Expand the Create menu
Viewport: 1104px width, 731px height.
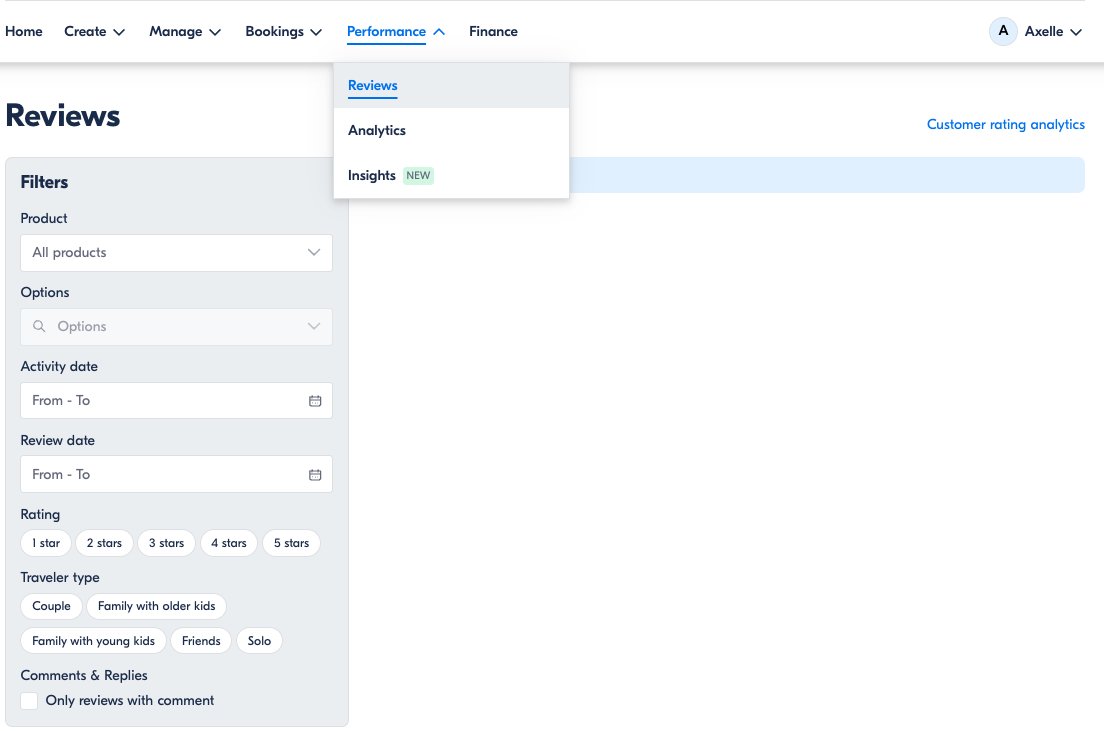coord(94,31)
